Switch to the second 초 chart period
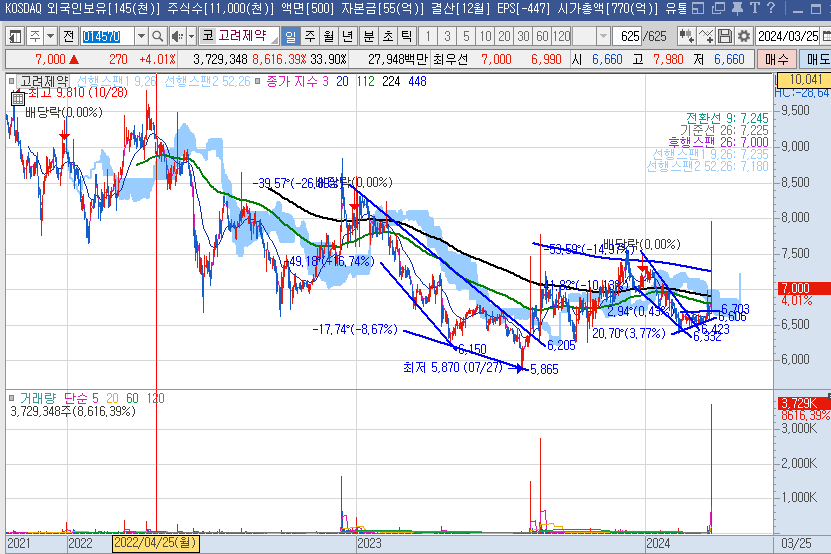The width and height of the screenshot is (831, 554). pos(388,36)
